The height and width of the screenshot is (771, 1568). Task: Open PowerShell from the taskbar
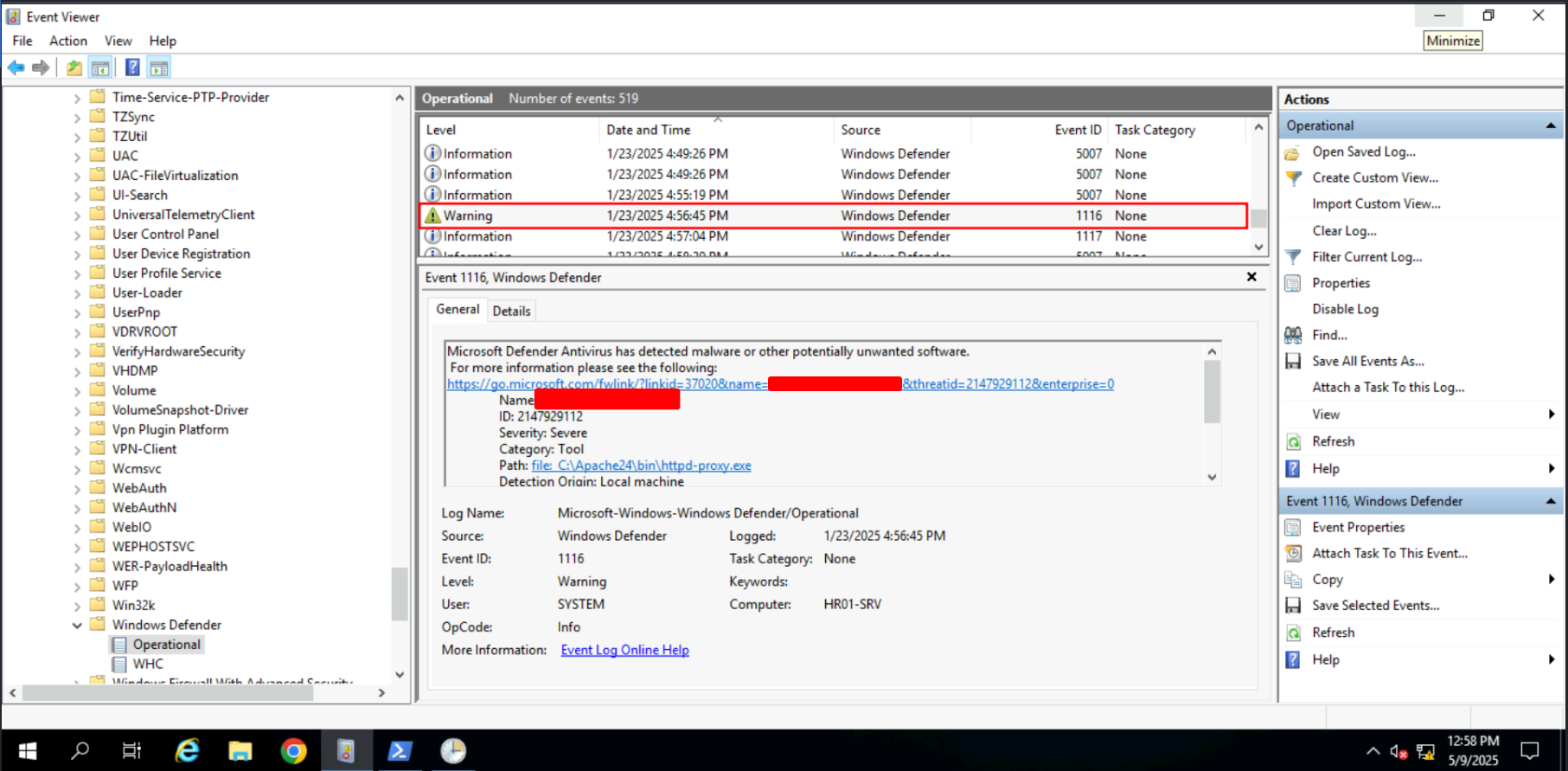(x=400, y=750)
